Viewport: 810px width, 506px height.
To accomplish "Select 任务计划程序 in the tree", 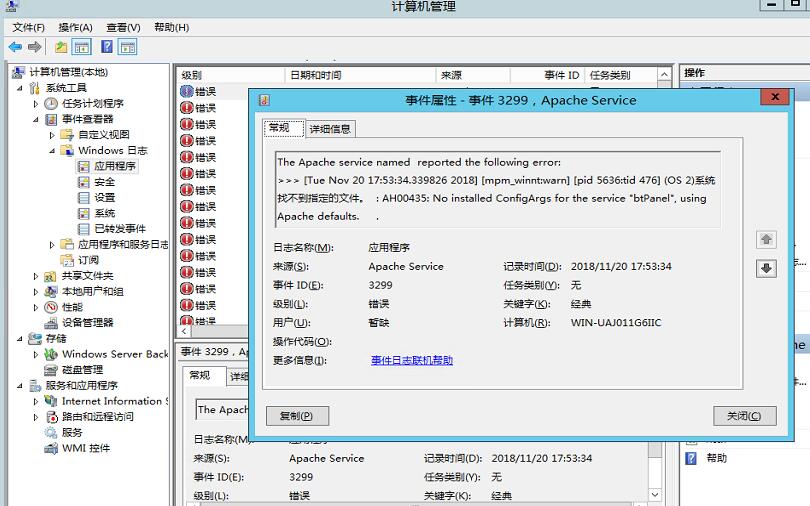I will 93,103.
